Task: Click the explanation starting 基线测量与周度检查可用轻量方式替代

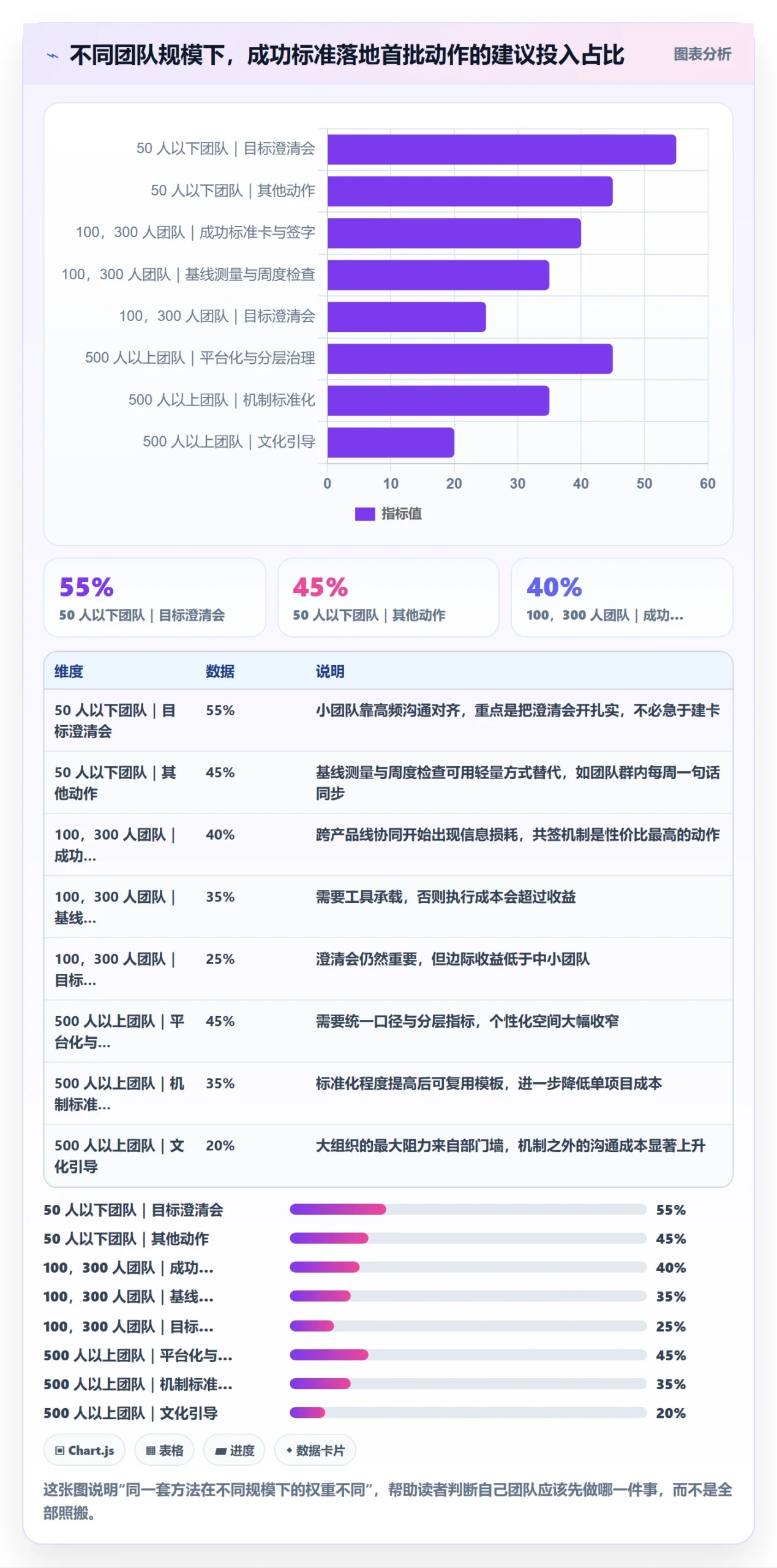Action: coord(518,783)
